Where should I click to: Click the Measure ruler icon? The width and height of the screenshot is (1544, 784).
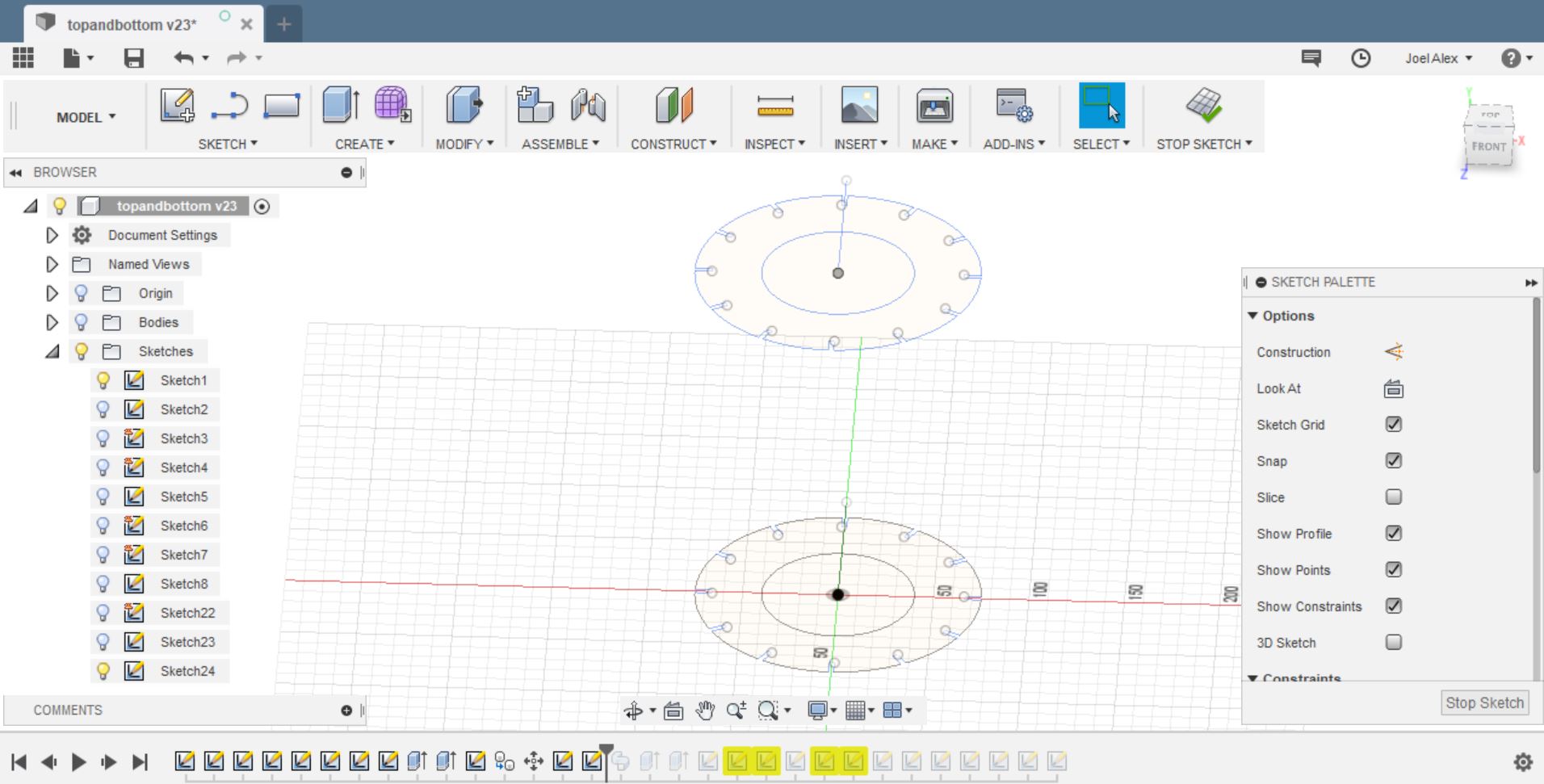point(775,106)
